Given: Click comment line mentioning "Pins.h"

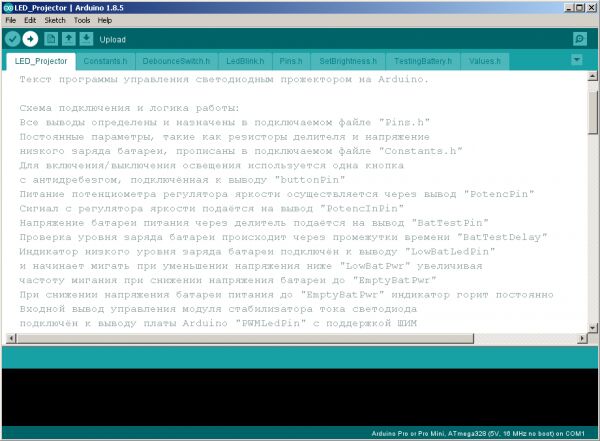Looking at the screenshot, I should [x=225, y=122].
